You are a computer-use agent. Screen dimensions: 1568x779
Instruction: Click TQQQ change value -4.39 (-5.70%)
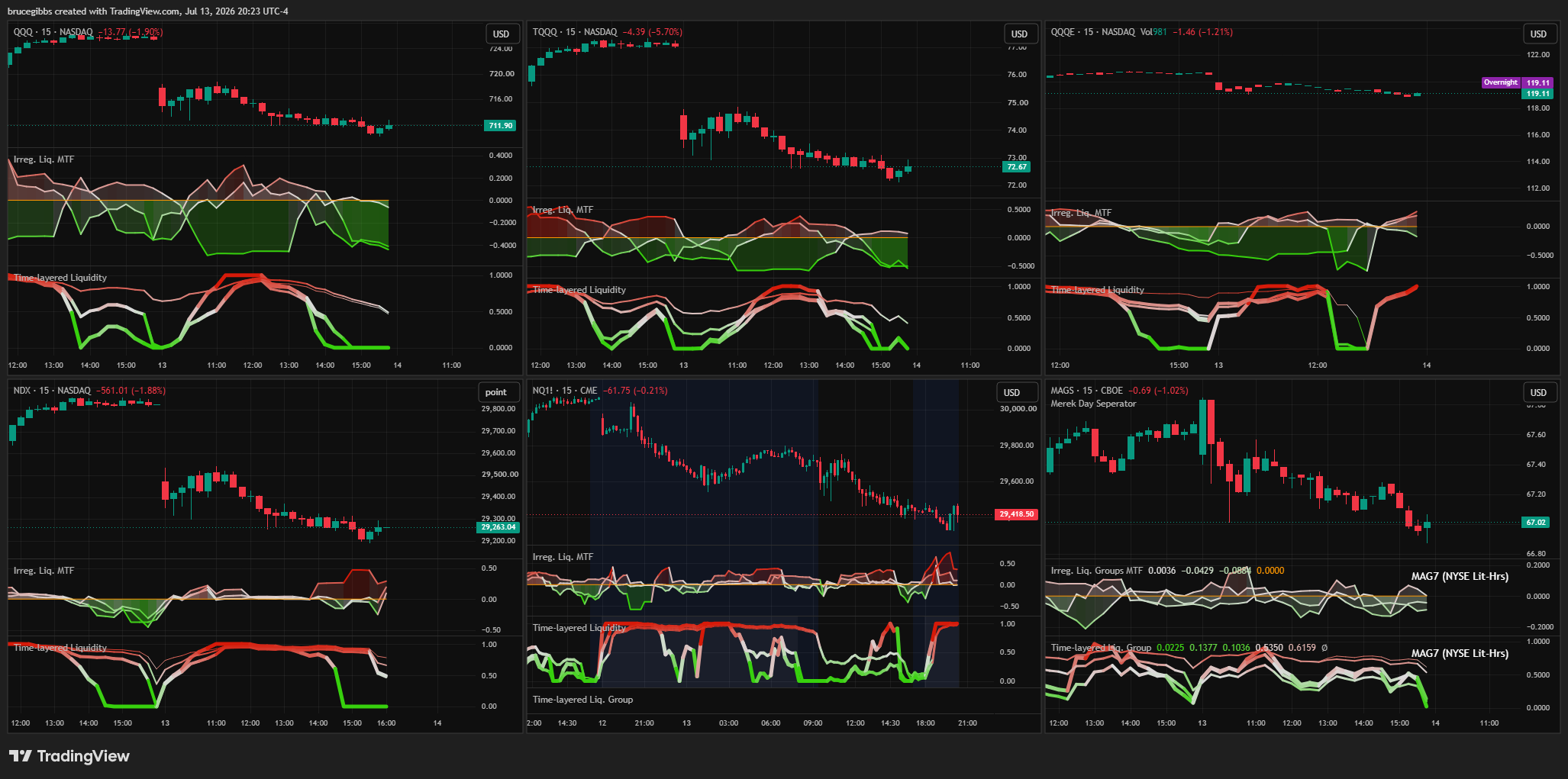tap(653, 32)
